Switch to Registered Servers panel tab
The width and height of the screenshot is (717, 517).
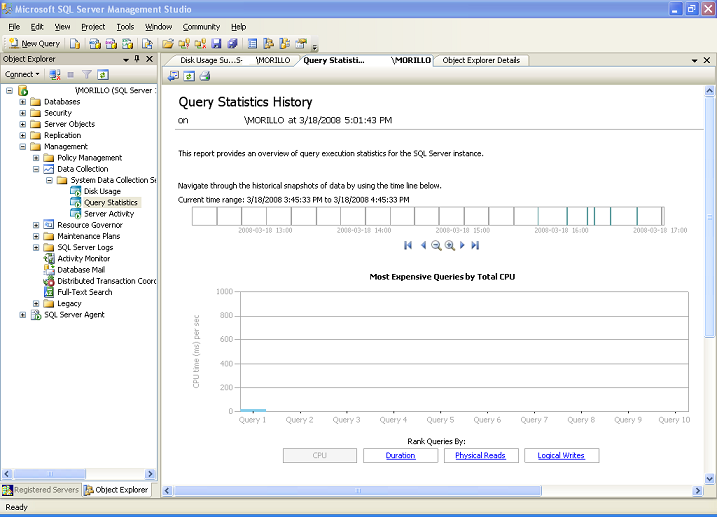41,490
